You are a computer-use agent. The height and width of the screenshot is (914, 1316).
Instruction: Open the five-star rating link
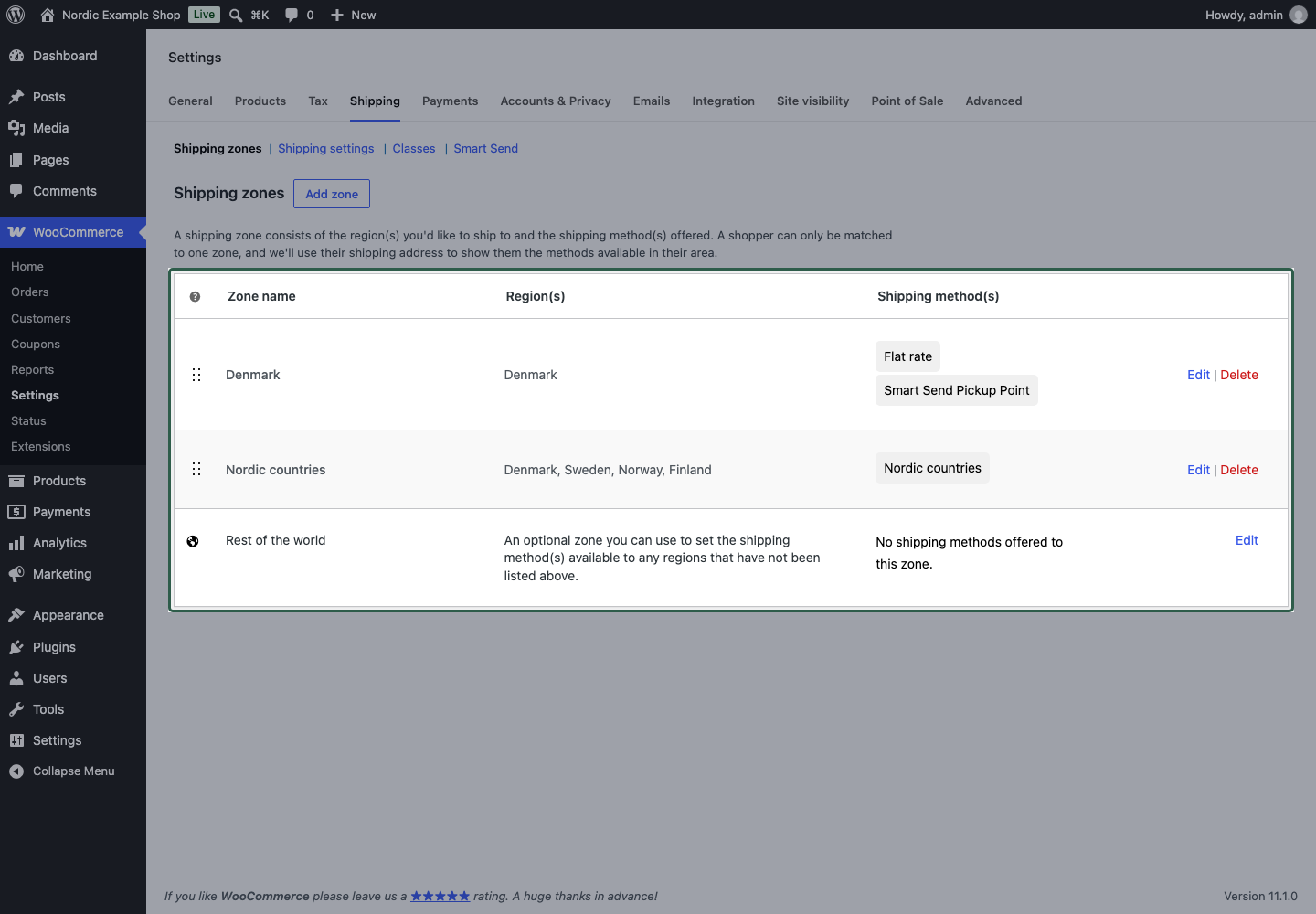coord(440,897)
